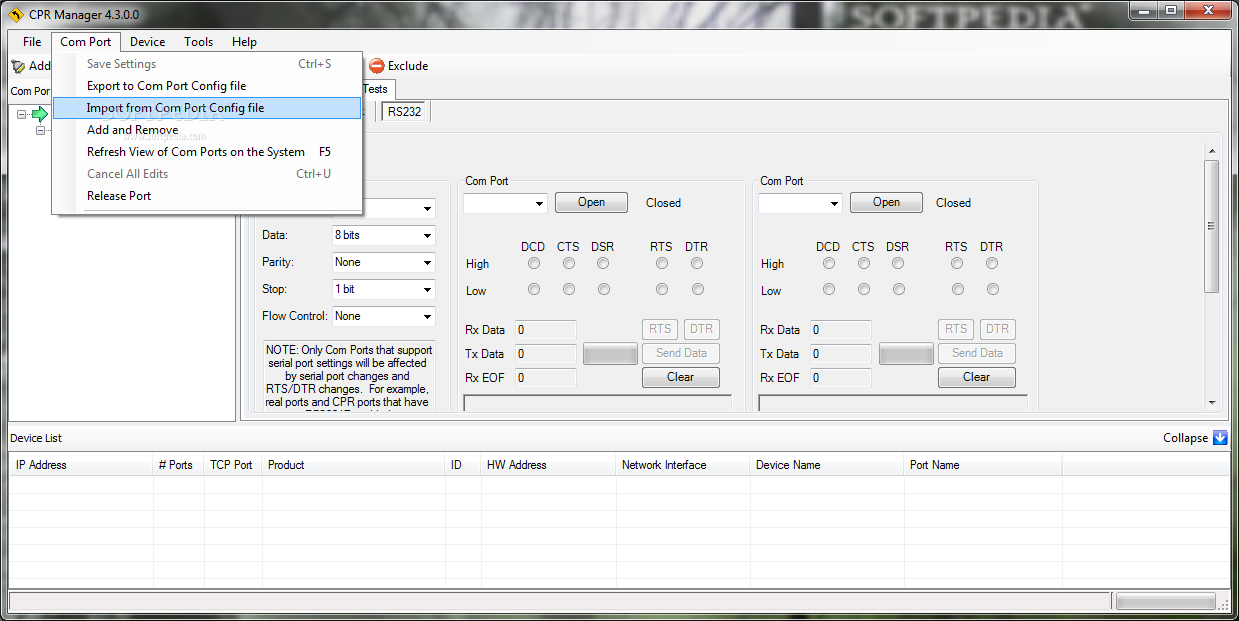
Task: Click Rx Data field in first Com Port panel
Action: point(545,329)
